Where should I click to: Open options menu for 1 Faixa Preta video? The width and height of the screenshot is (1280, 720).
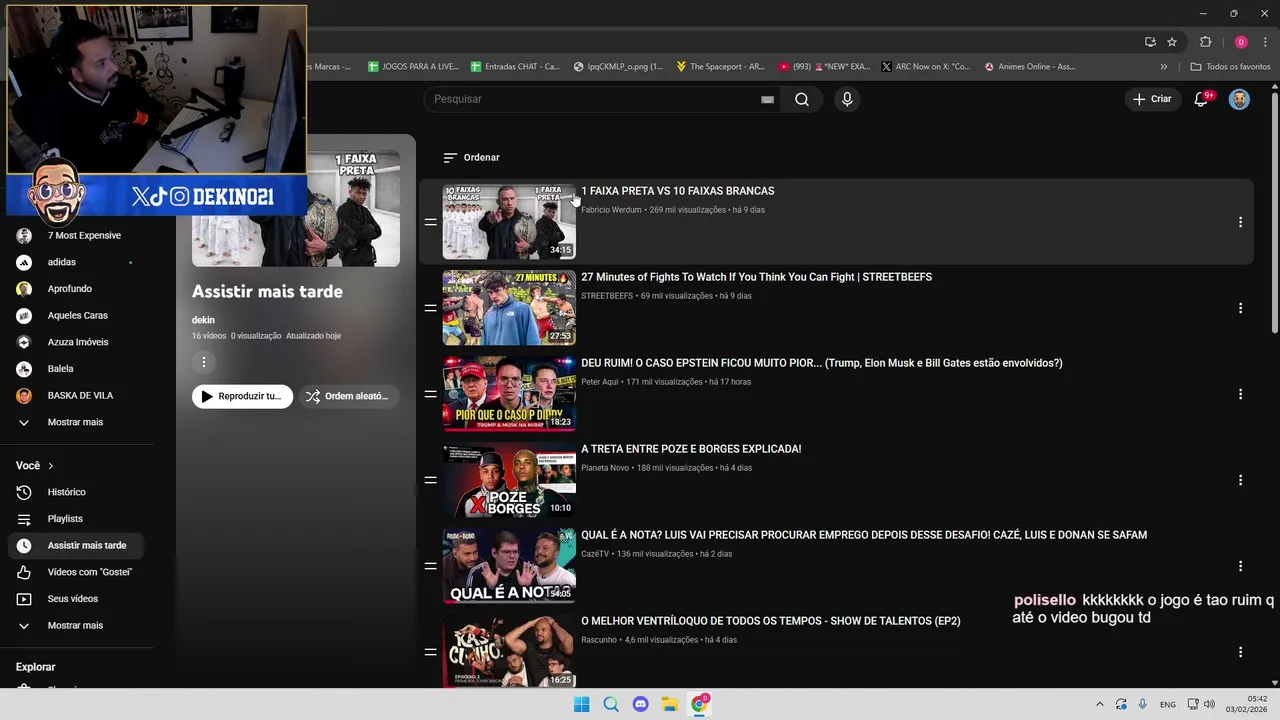(x=1240, y=222)
